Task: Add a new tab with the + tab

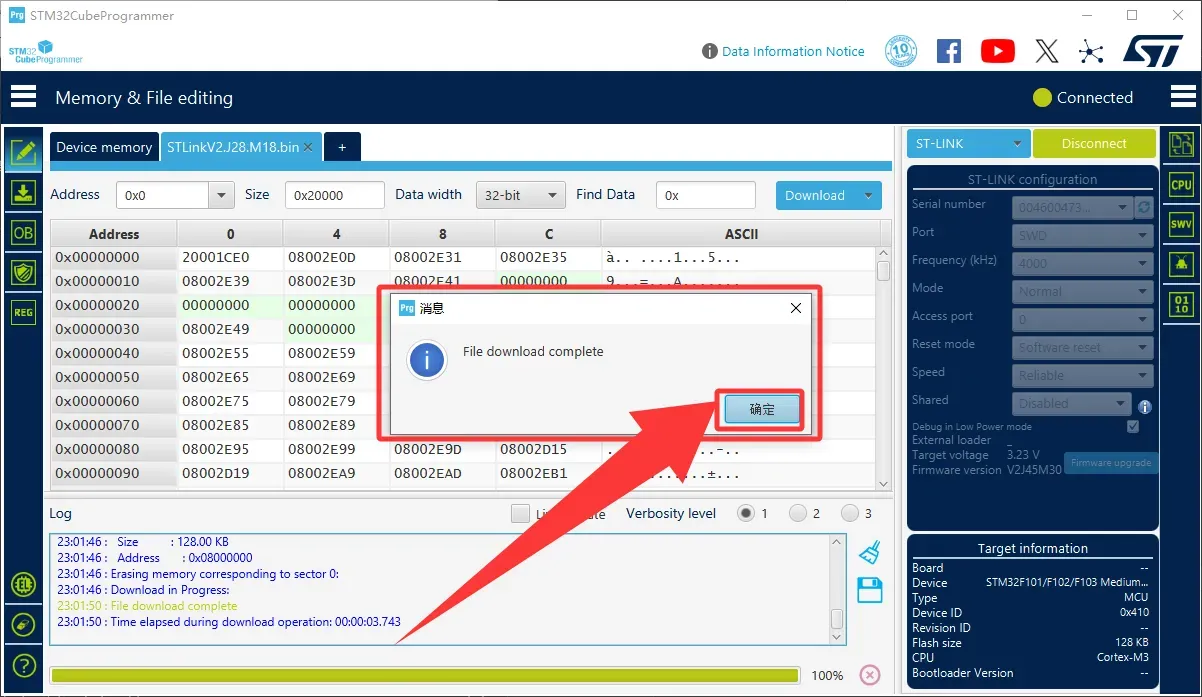Action: [342, 147]
